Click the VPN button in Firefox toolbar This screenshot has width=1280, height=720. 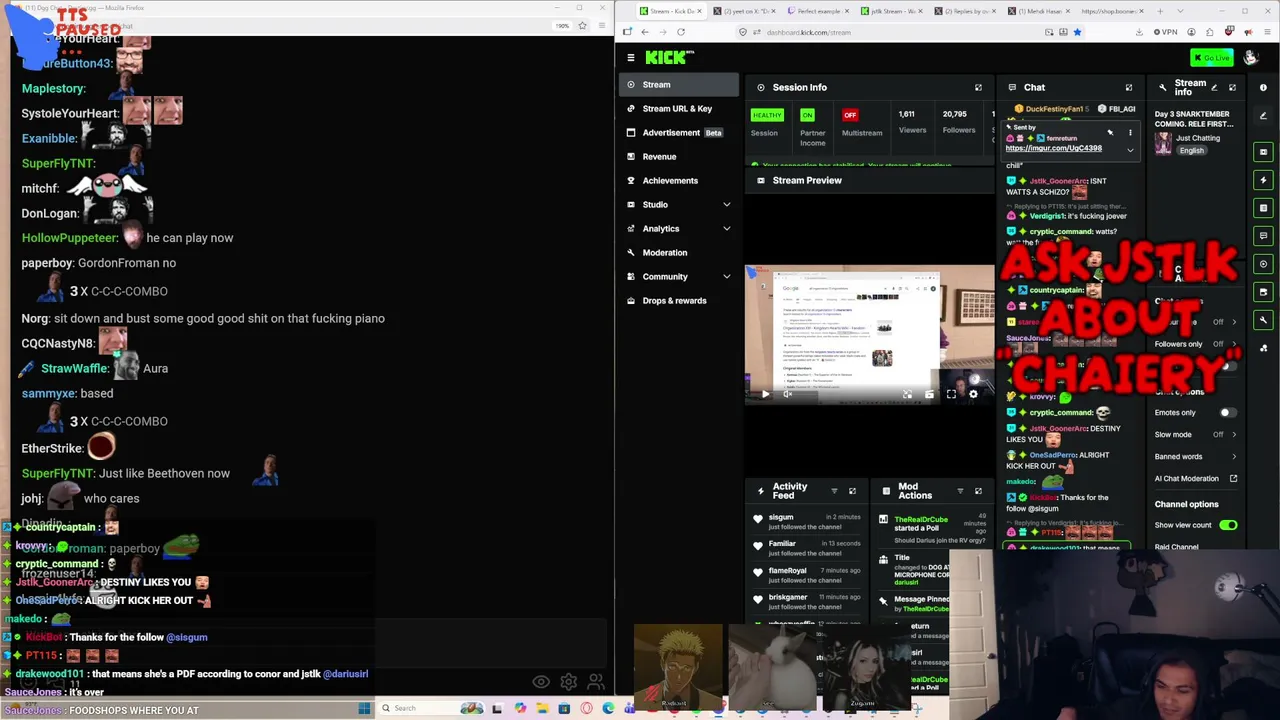tap(1166, 32)
